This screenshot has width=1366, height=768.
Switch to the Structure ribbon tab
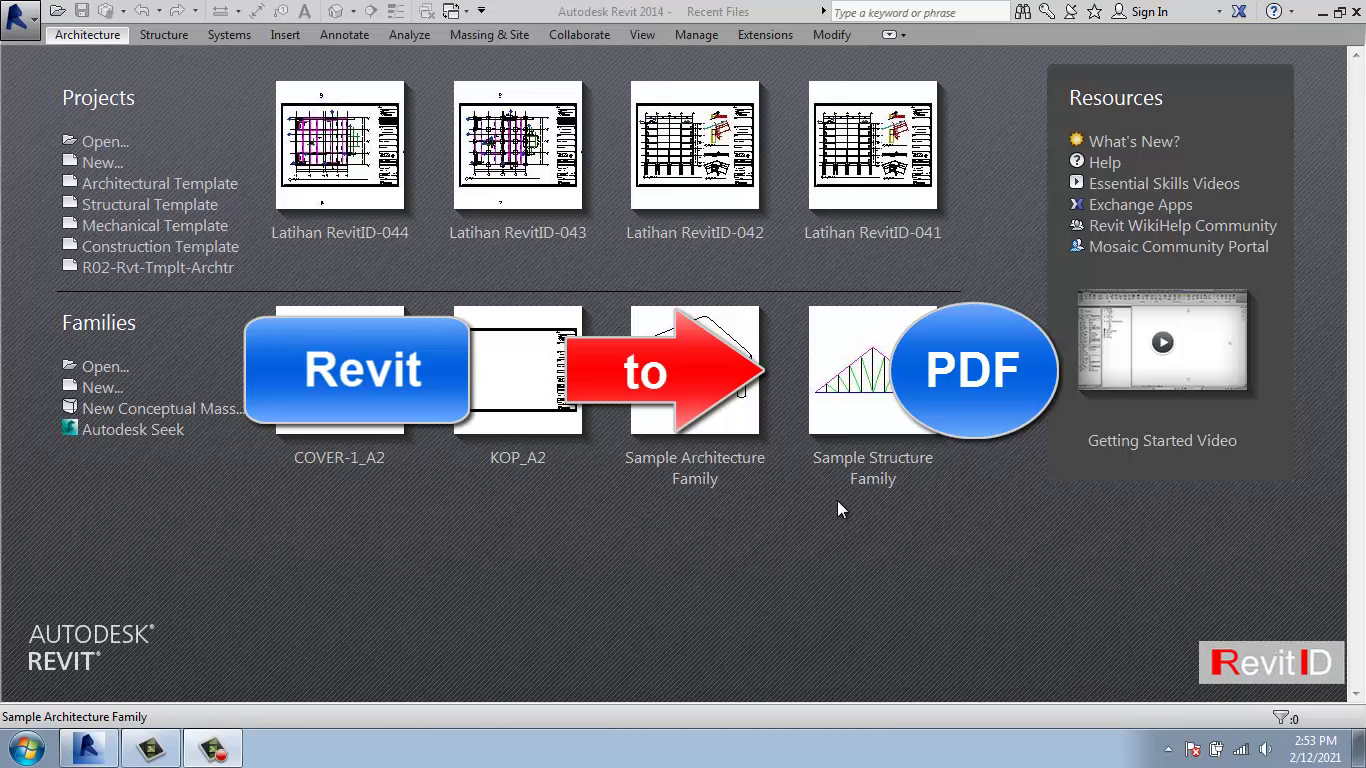coord(164,35)
